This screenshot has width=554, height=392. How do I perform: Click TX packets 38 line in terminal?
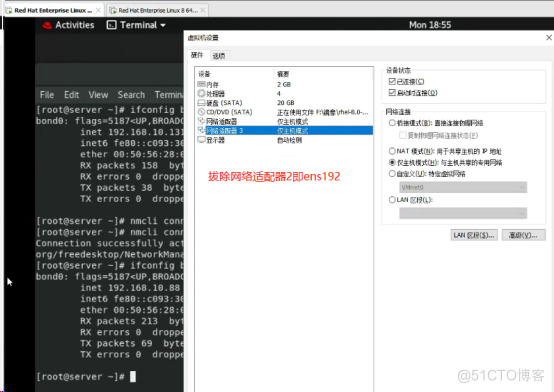(132, 188)
